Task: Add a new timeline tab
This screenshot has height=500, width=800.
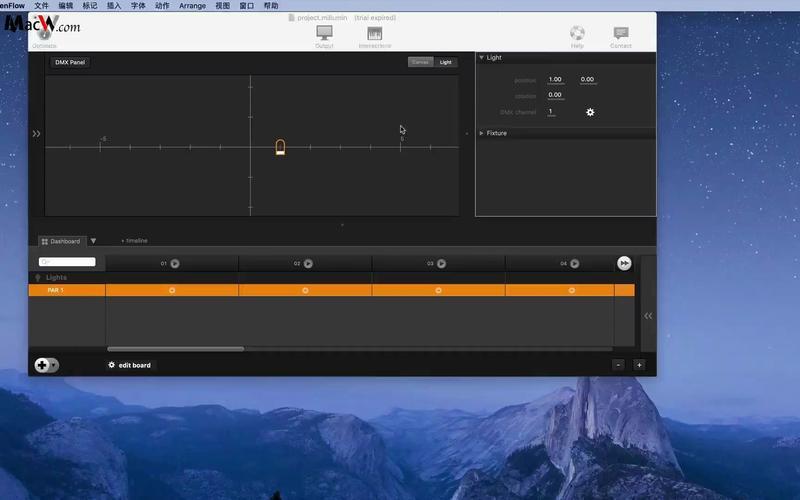Action: 134,241
